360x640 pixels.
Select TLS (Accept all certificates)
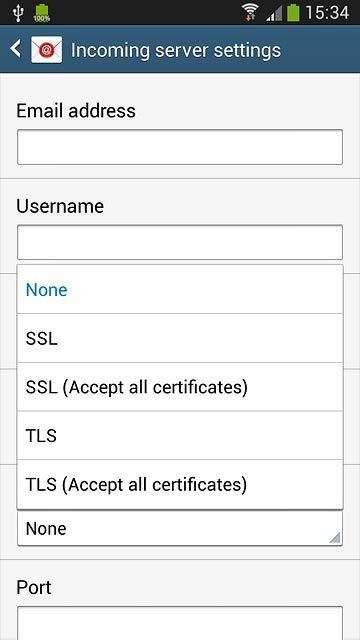click(180, 484)
